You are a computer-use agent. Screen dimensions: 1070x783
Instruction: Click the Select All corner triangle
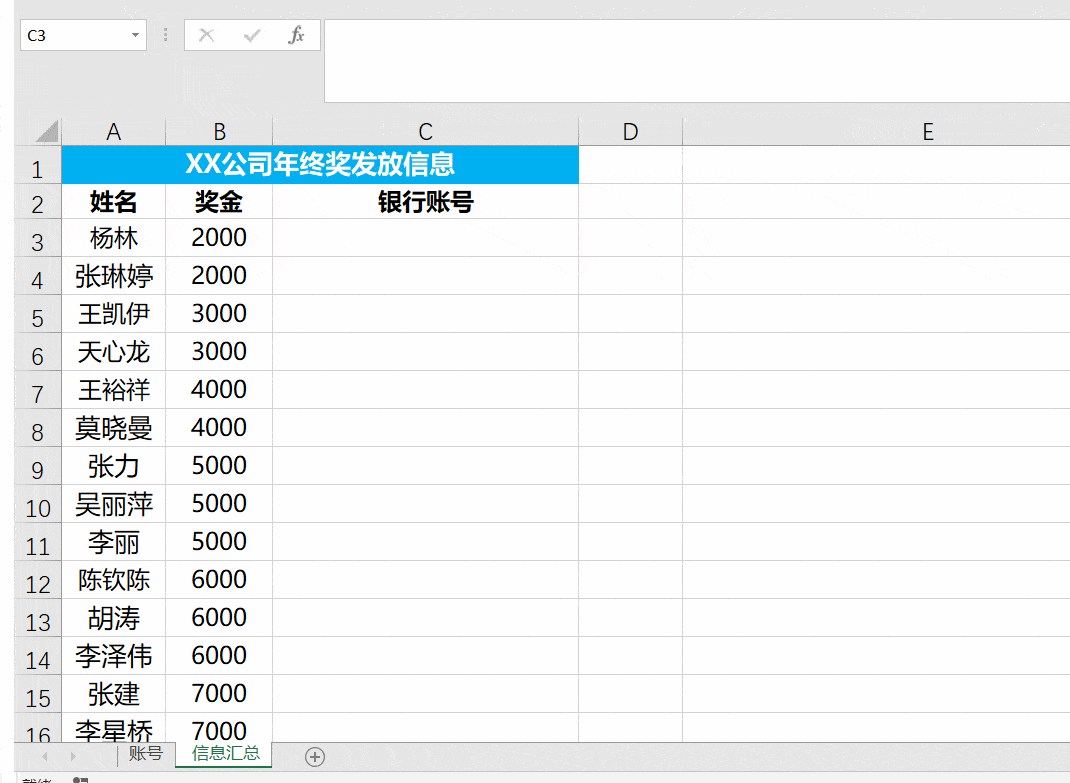[46, 130]
